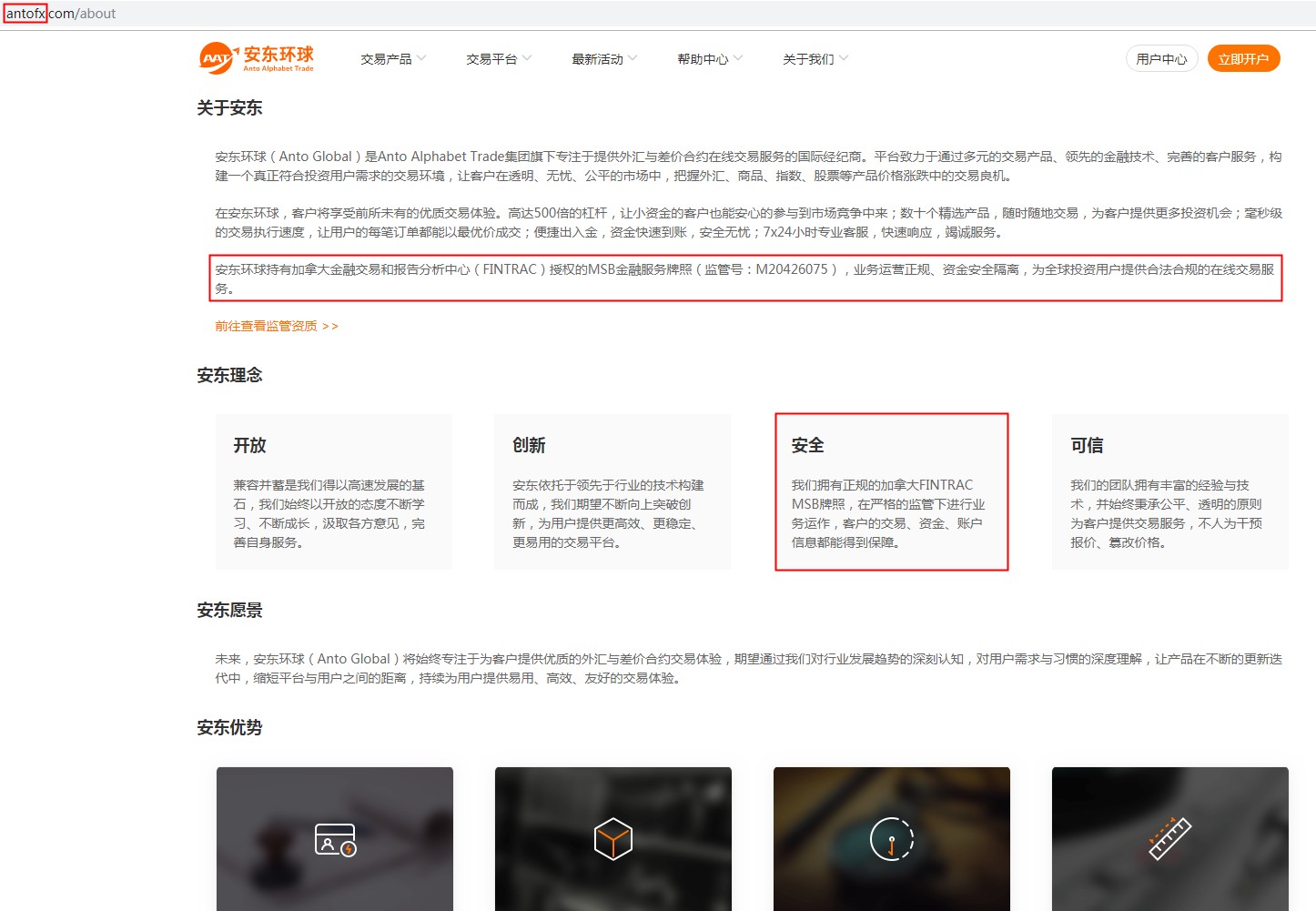The height and width of the screenshot is (911, 1316).
Task: Click the 开放 card description starting 兼容并蓄
Action: pos(329,513)
